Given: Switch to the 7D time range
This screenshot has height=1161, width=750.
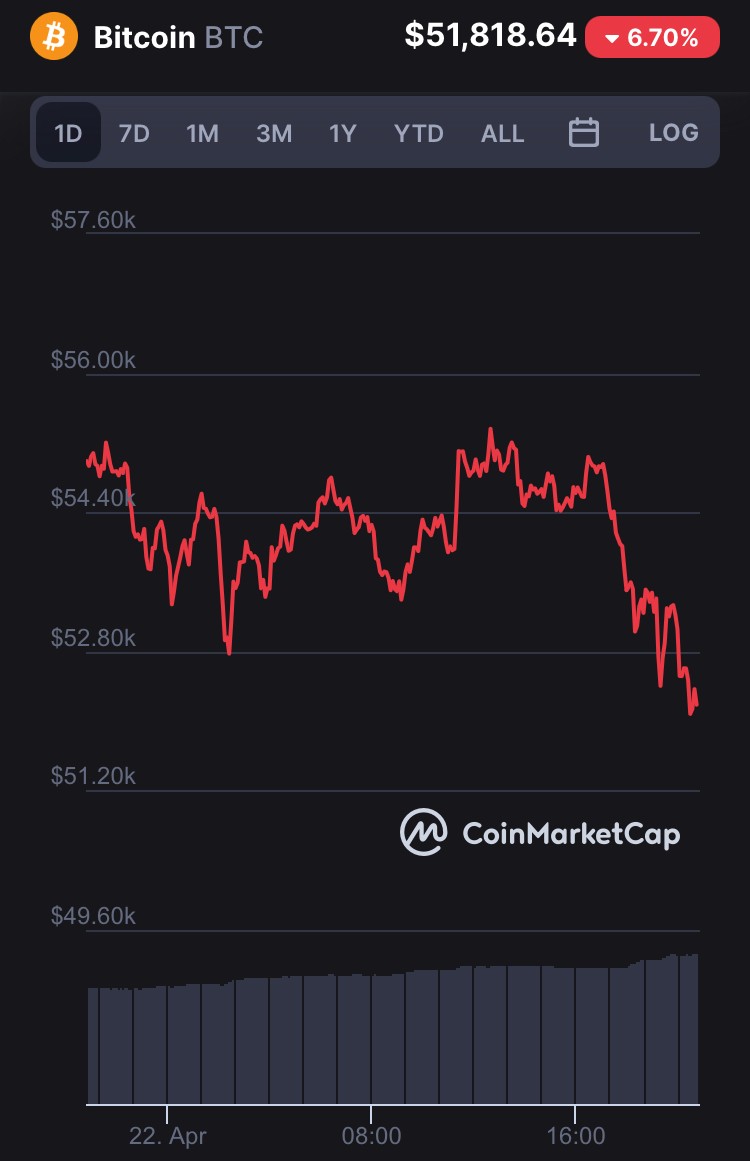Looking at the screenshot, I should (x=134, y=133).
